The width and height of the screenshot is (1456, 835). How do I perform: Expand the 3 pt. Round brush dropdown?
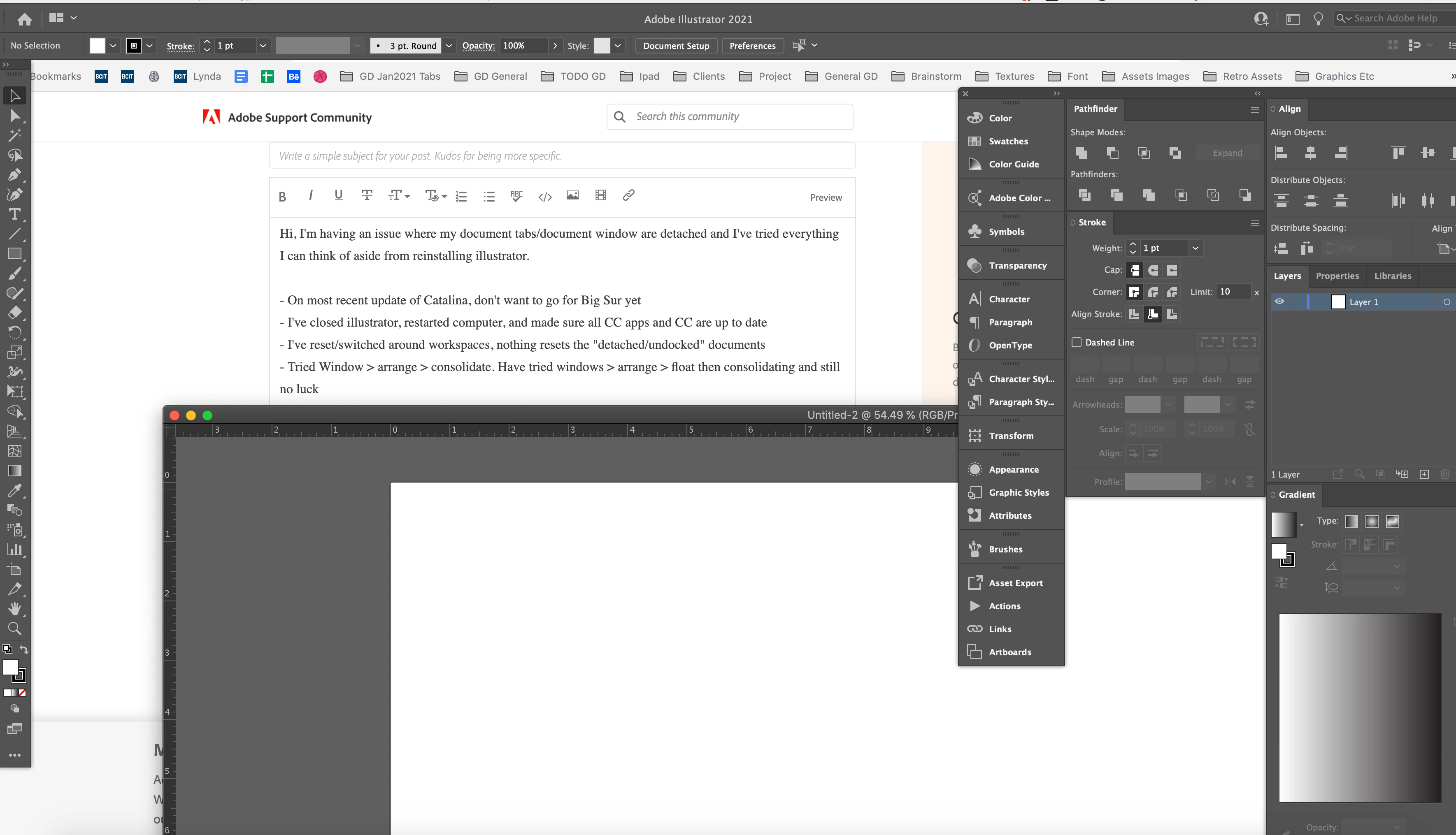[x=449, y=46]
